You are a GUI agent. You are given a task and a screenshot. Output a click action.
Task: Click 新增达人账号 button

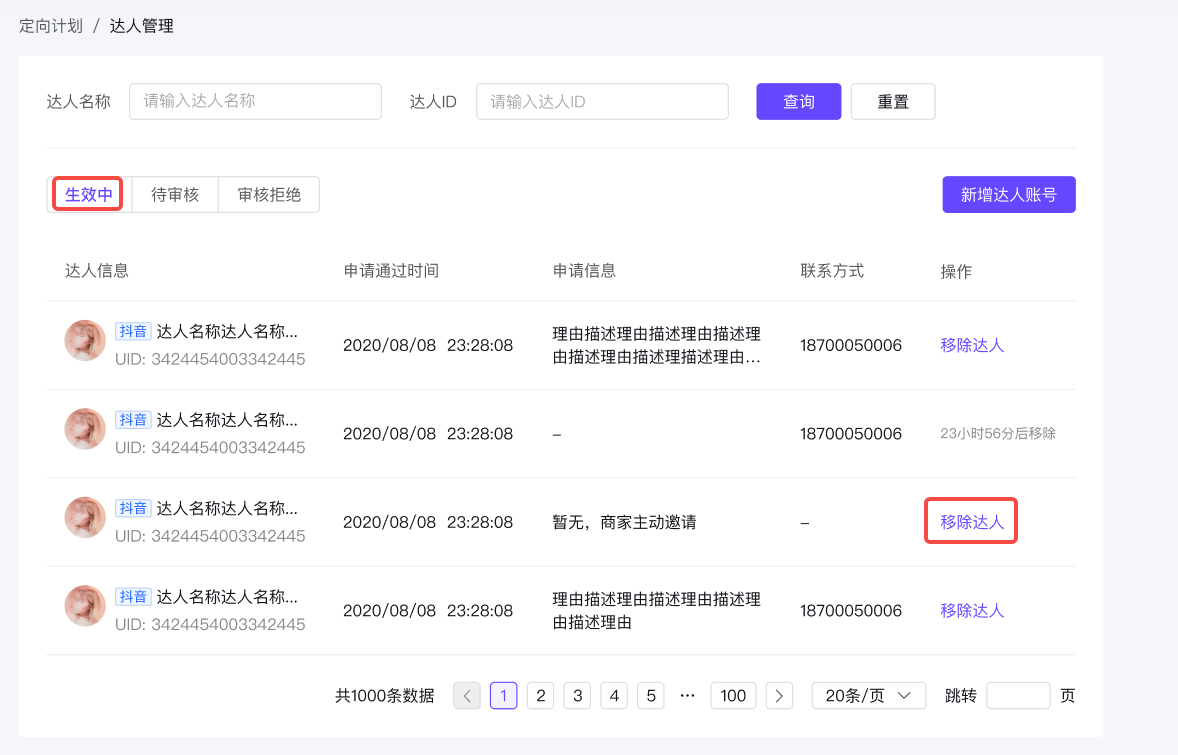[1009, 195]
